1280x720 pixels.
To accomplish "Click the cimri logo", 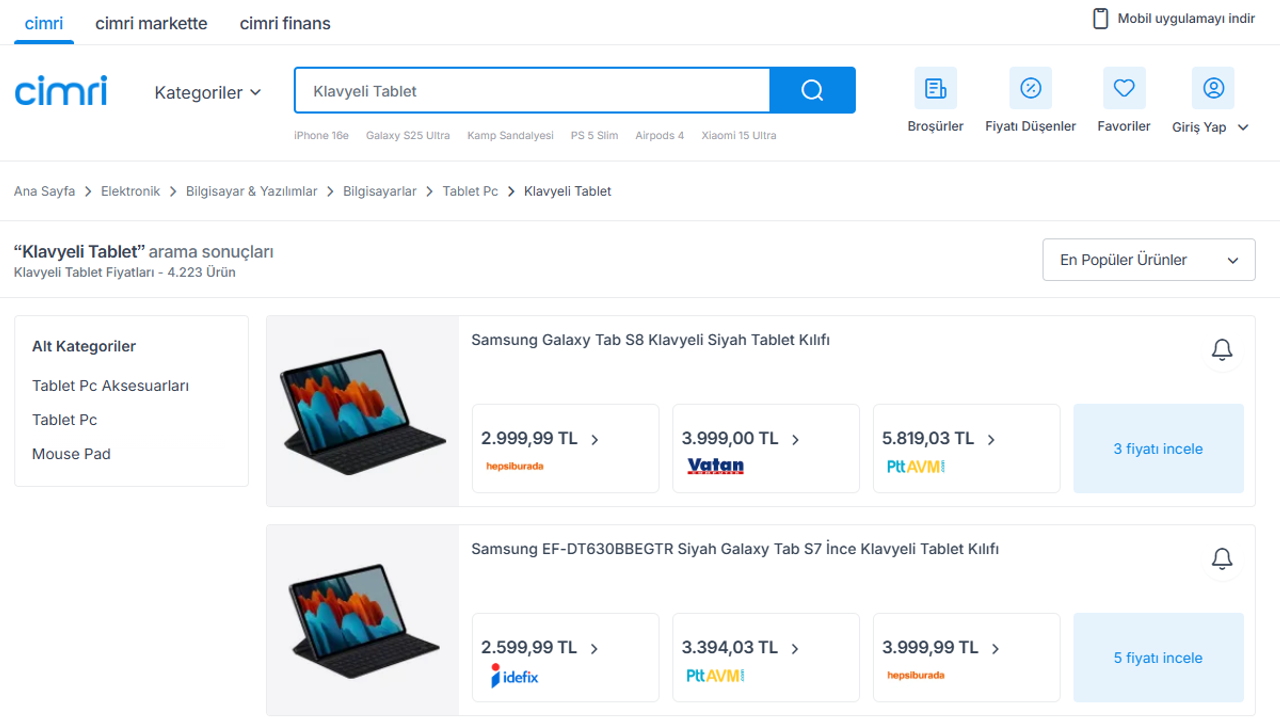I will coord(61,91).
